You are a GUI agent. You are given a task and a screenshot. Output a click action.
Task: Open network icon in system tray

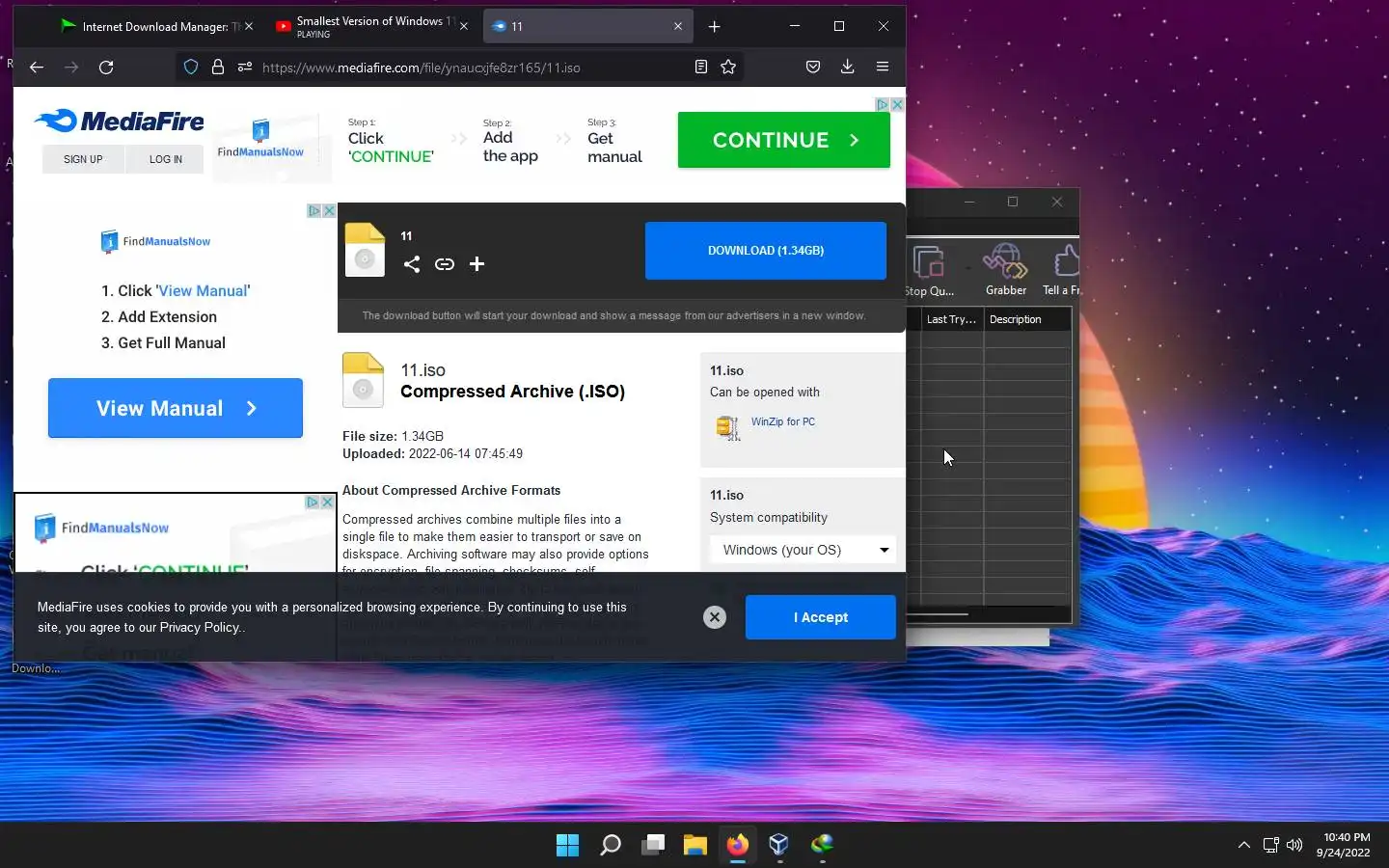[x=1270, y=846]
